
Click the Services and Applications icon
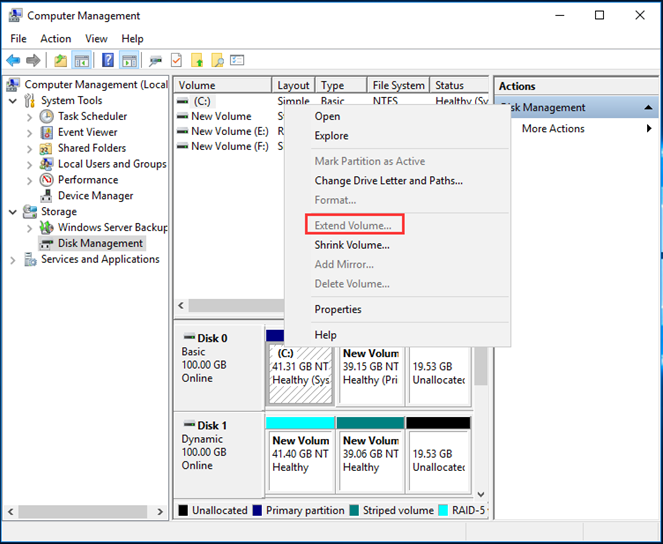coord(30,259)
